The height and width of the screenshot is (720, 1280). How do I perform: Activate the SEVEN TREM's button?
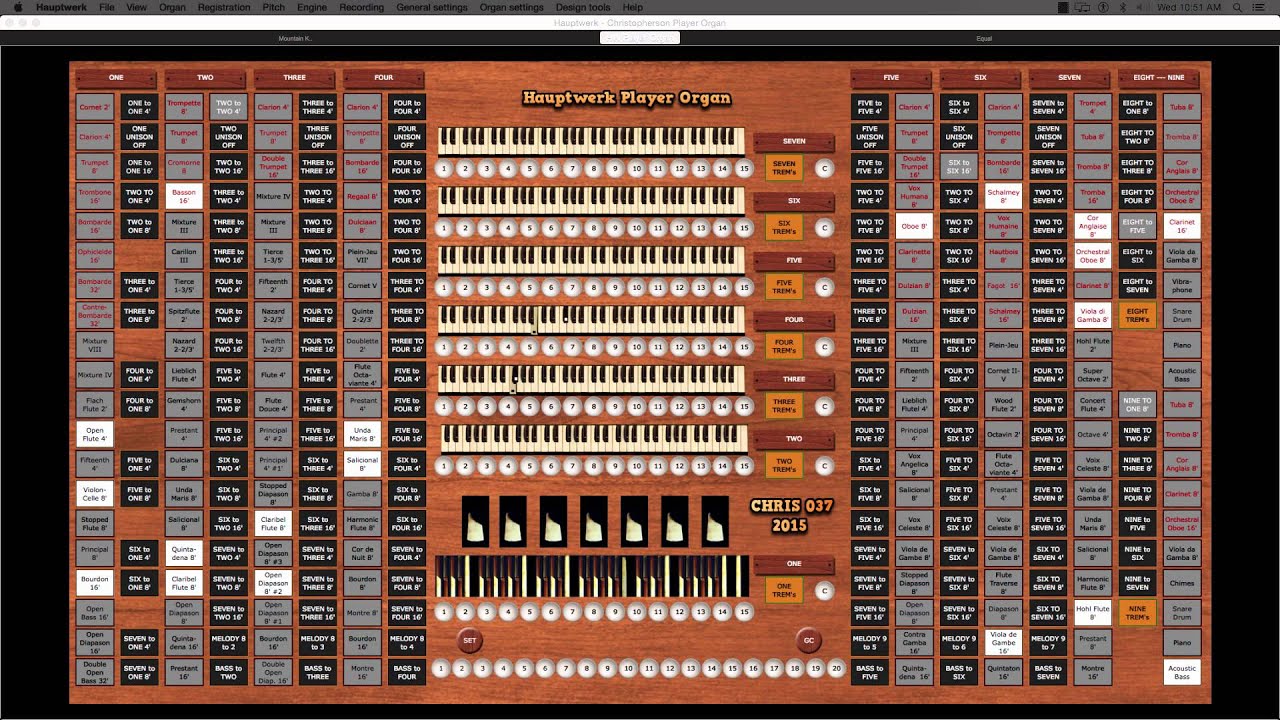[x=784, y=168]
